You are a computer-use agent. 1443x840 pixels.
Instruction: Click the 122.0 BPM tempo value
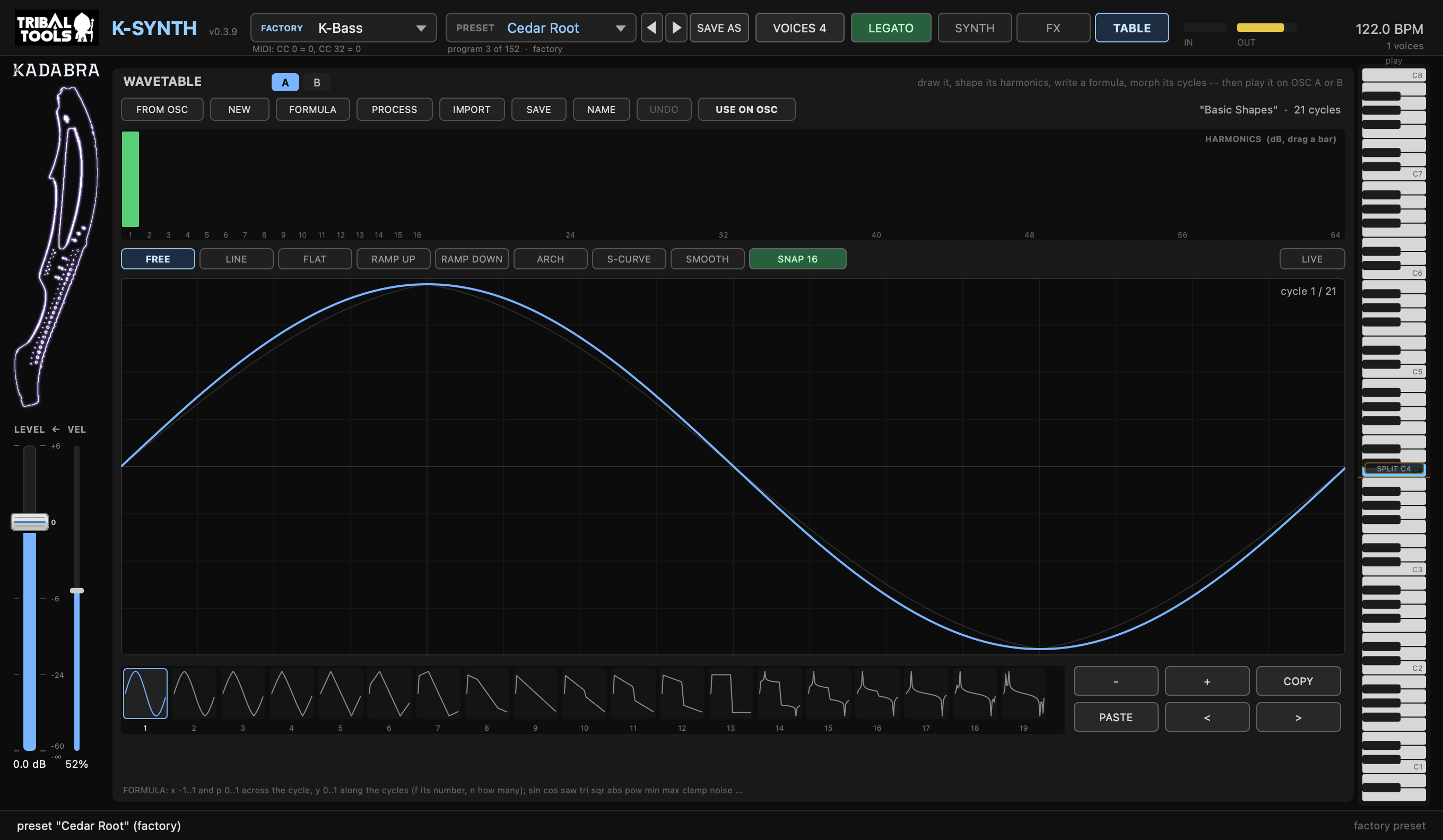point(1389,29)
